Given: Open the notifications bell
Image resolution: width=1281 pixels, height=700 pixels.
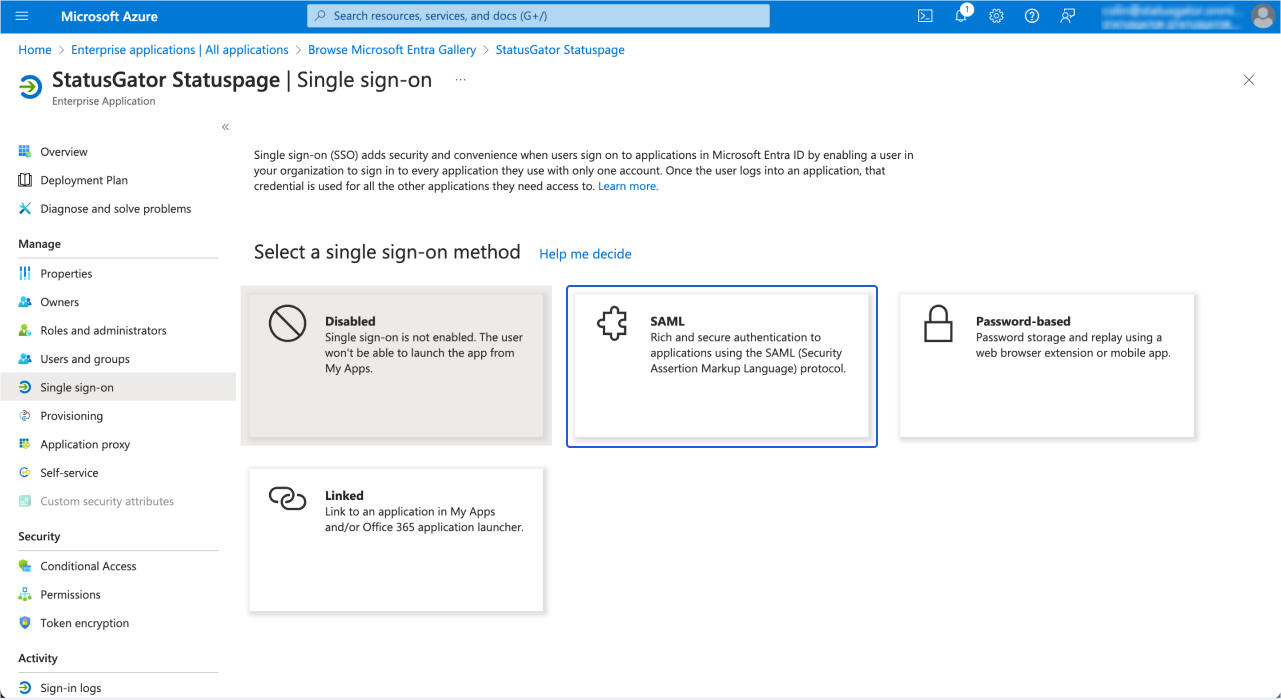Looking at the screenshot, I should (961, 16).
